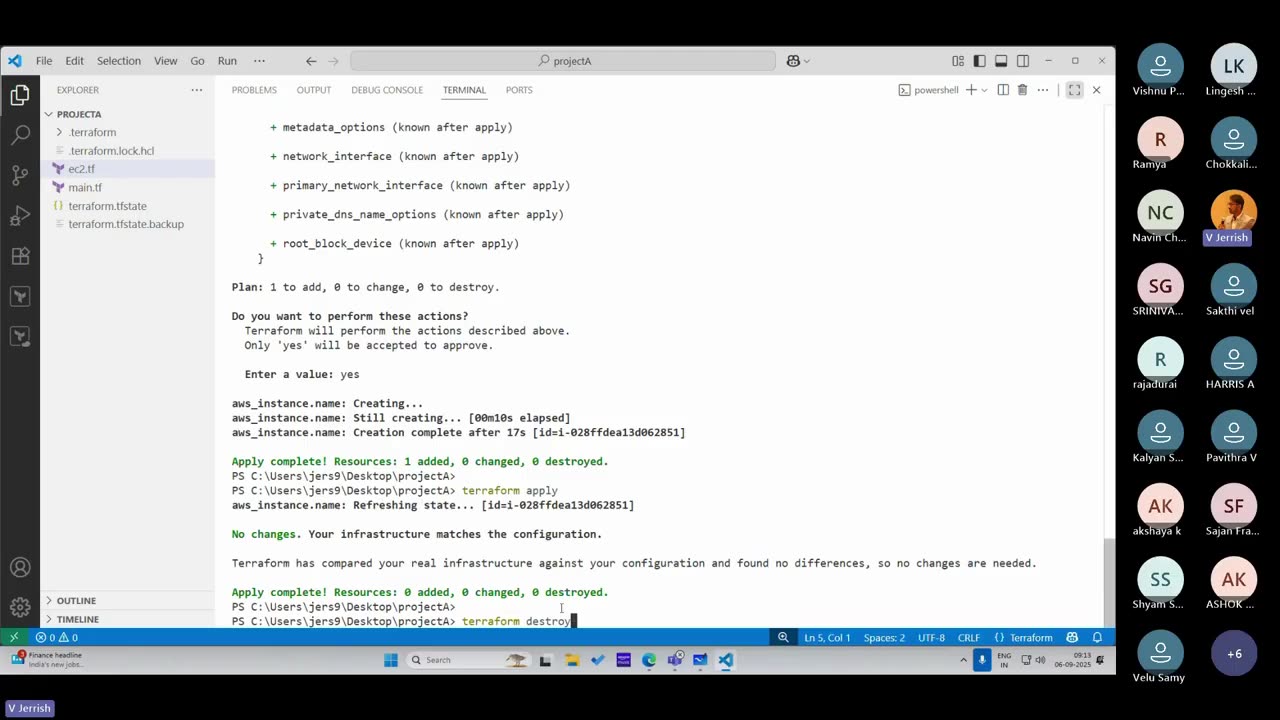Click the Copilot icon in title bar
Image resolution: width=1280 pixels, height=720 pixels.
coord(794,61)
